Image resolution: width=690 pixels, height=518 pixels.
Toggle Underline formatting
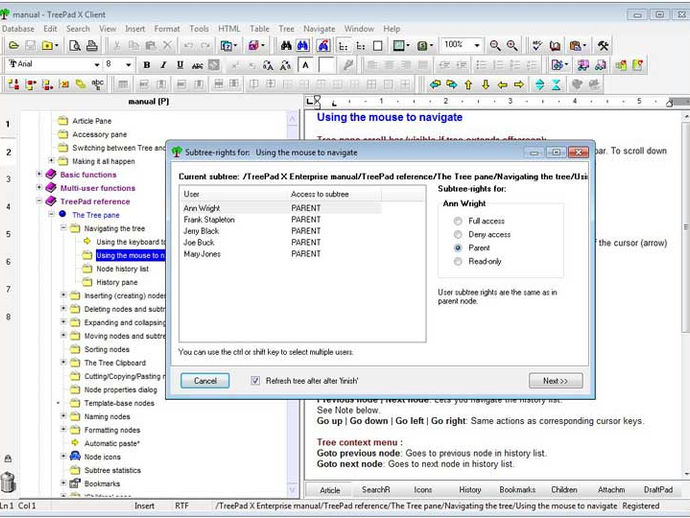[x=180, y=65]
